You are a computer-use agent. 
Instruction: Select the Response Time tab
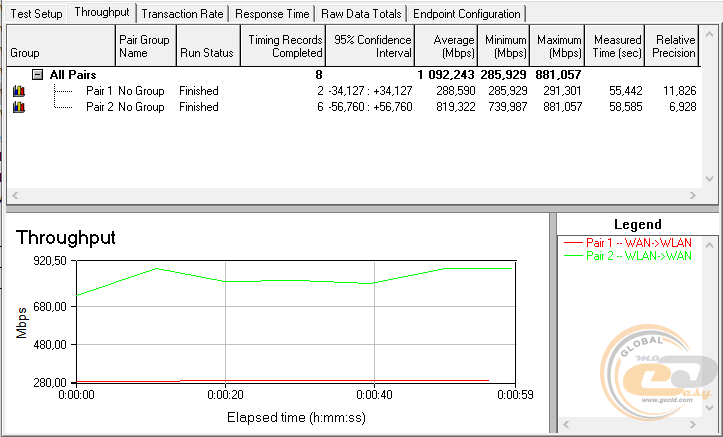click(272, 14)
